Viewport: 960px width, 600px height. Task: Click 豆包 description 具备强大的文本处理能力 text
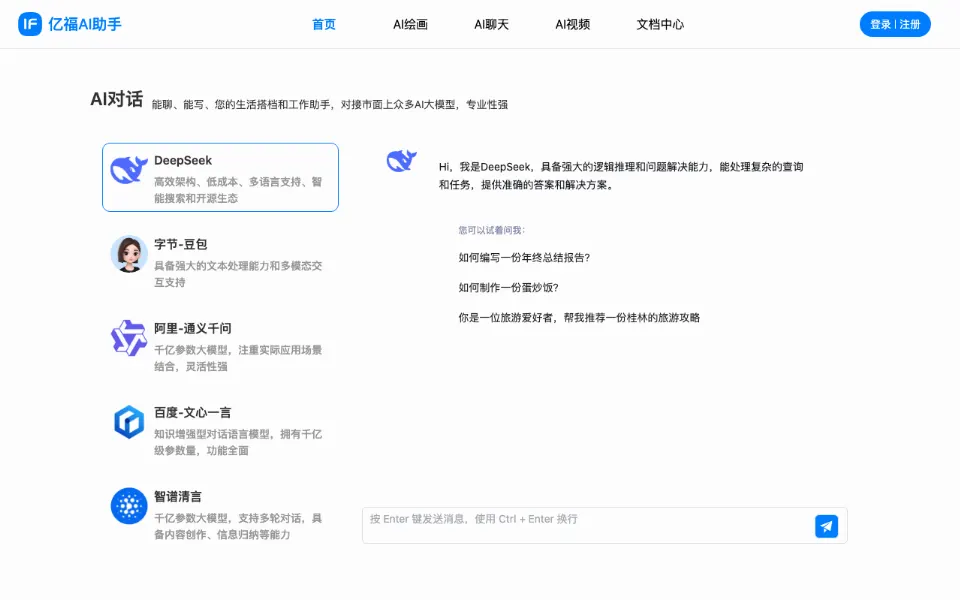[x=238, y=274]
